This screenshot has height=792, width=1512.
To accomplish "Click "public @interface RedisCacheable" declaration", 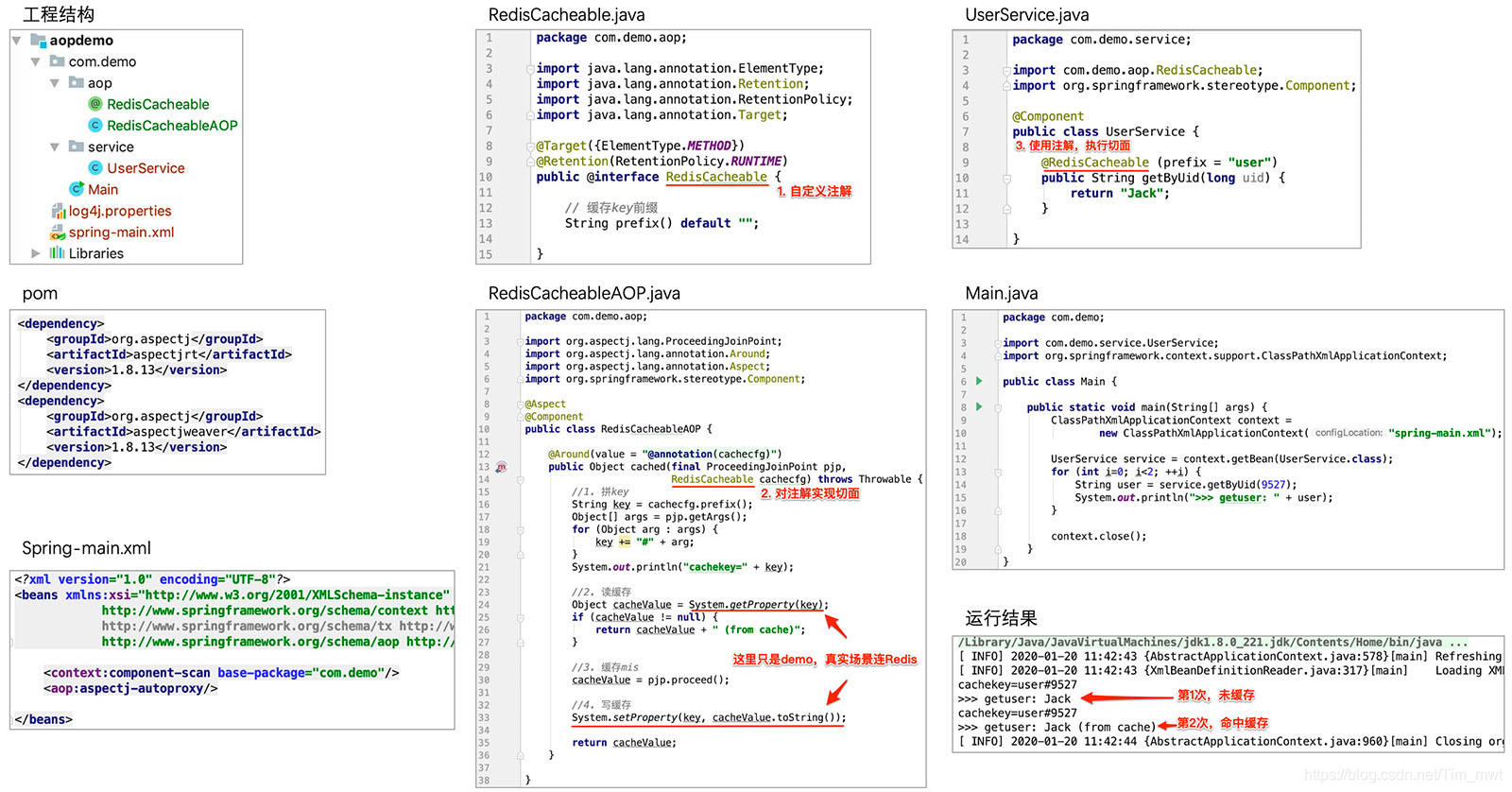I will click(x=659, y=177).
